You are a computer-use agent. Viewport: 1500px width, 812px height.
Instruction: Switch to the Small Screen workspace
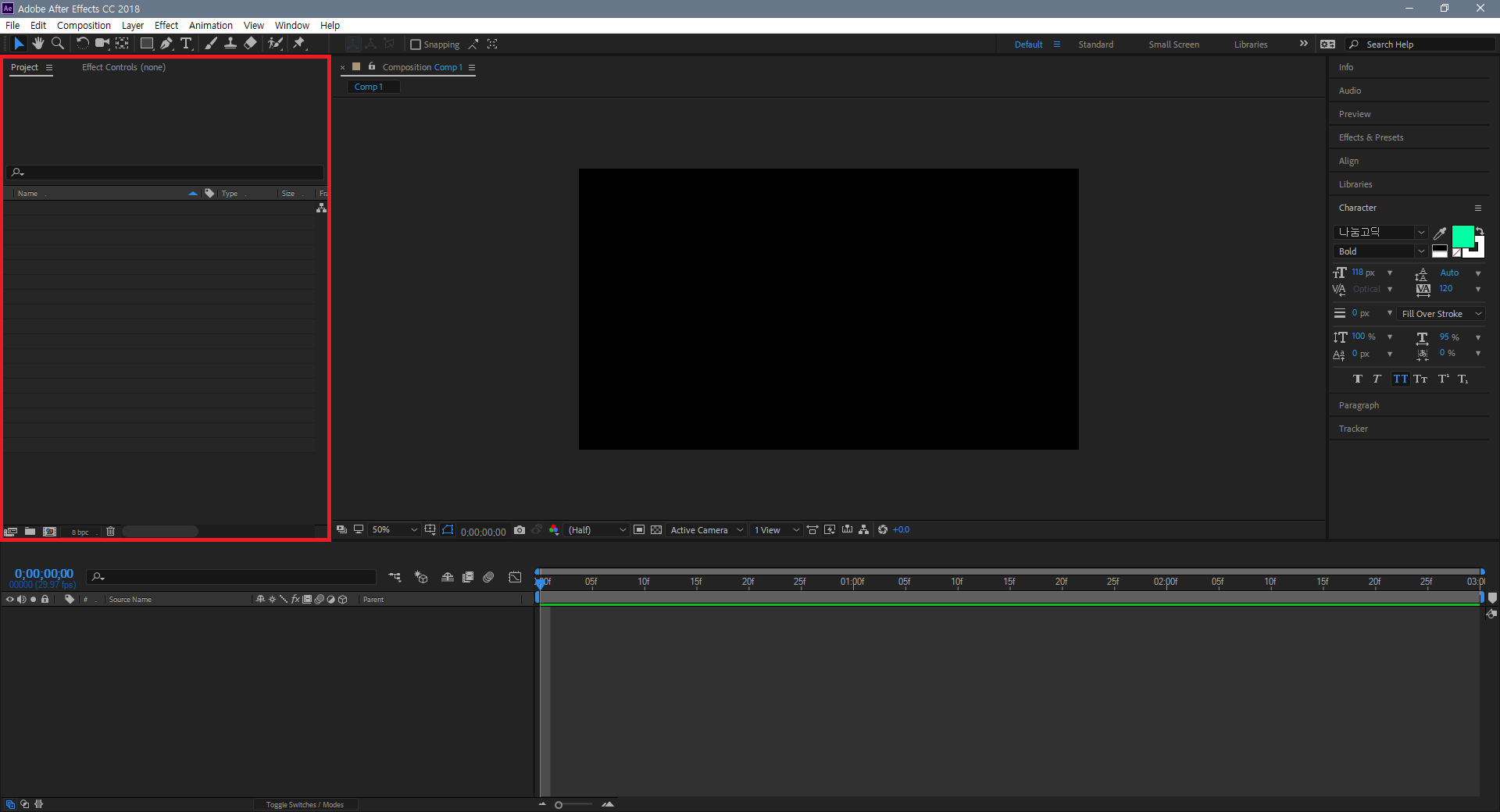click(1173, 45)
